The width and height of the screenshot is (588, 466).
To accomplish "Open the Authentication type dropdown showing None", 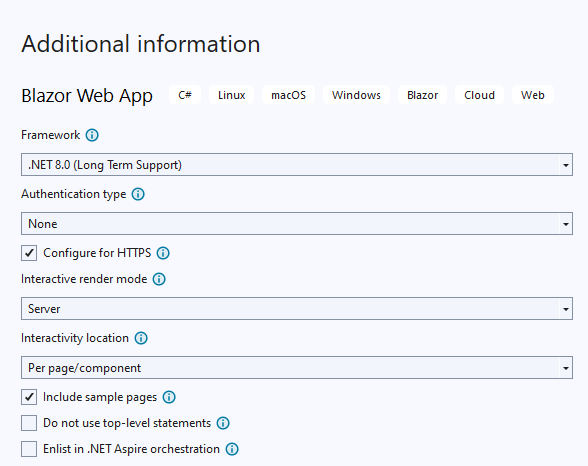I will 297,224.
